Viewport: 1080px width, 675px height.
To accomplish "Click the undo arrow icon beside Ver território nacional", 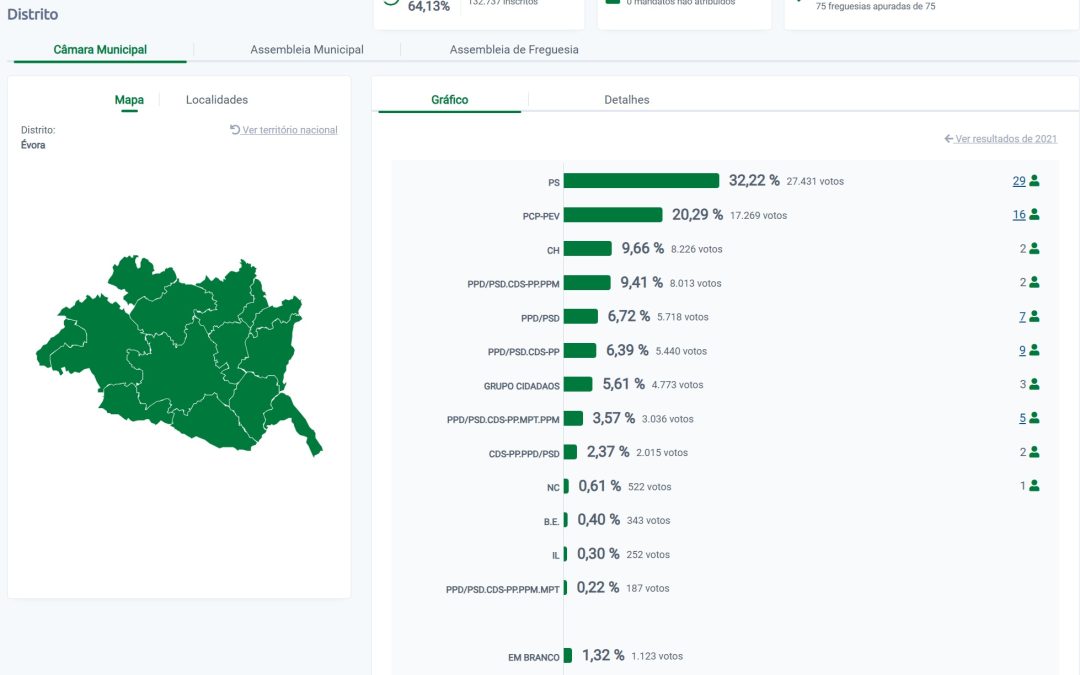I will pyautogui.click(x=235, y=130).
